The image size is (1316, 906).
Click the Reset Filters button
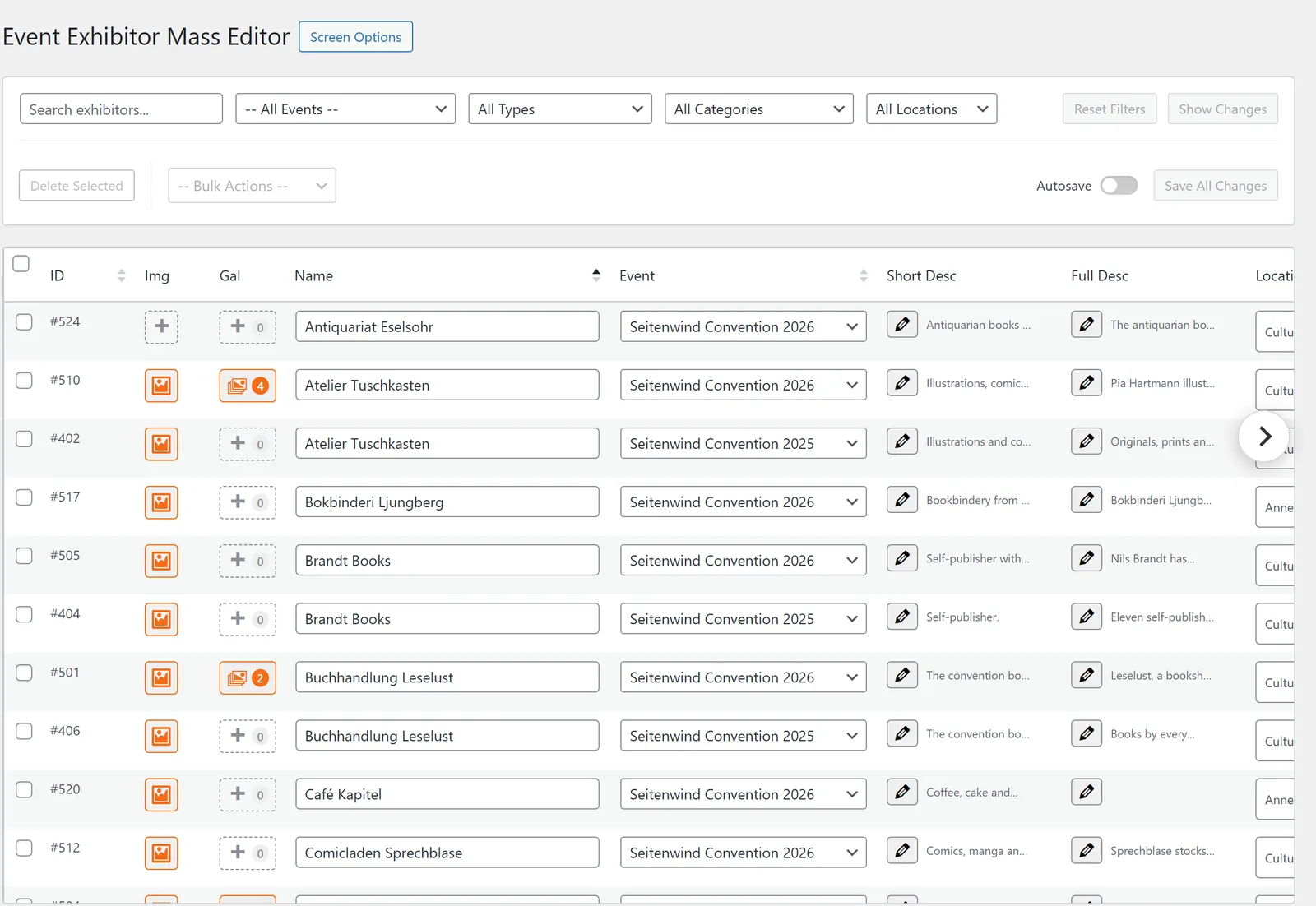point(1110,109)
